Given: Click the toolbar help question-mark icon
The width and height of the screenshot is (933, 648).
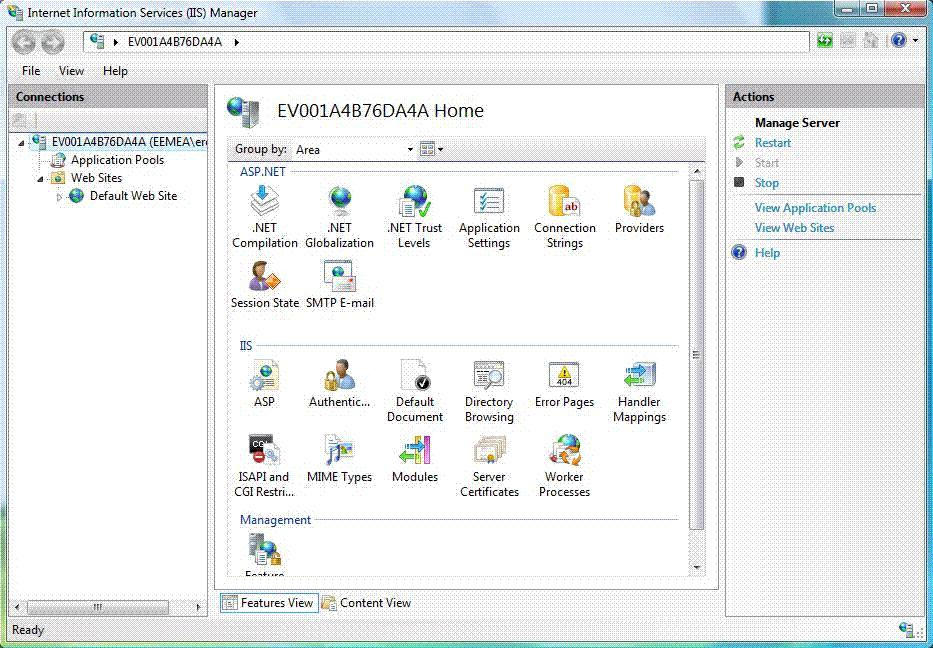Looking at the screenshot, I should 898,40.
